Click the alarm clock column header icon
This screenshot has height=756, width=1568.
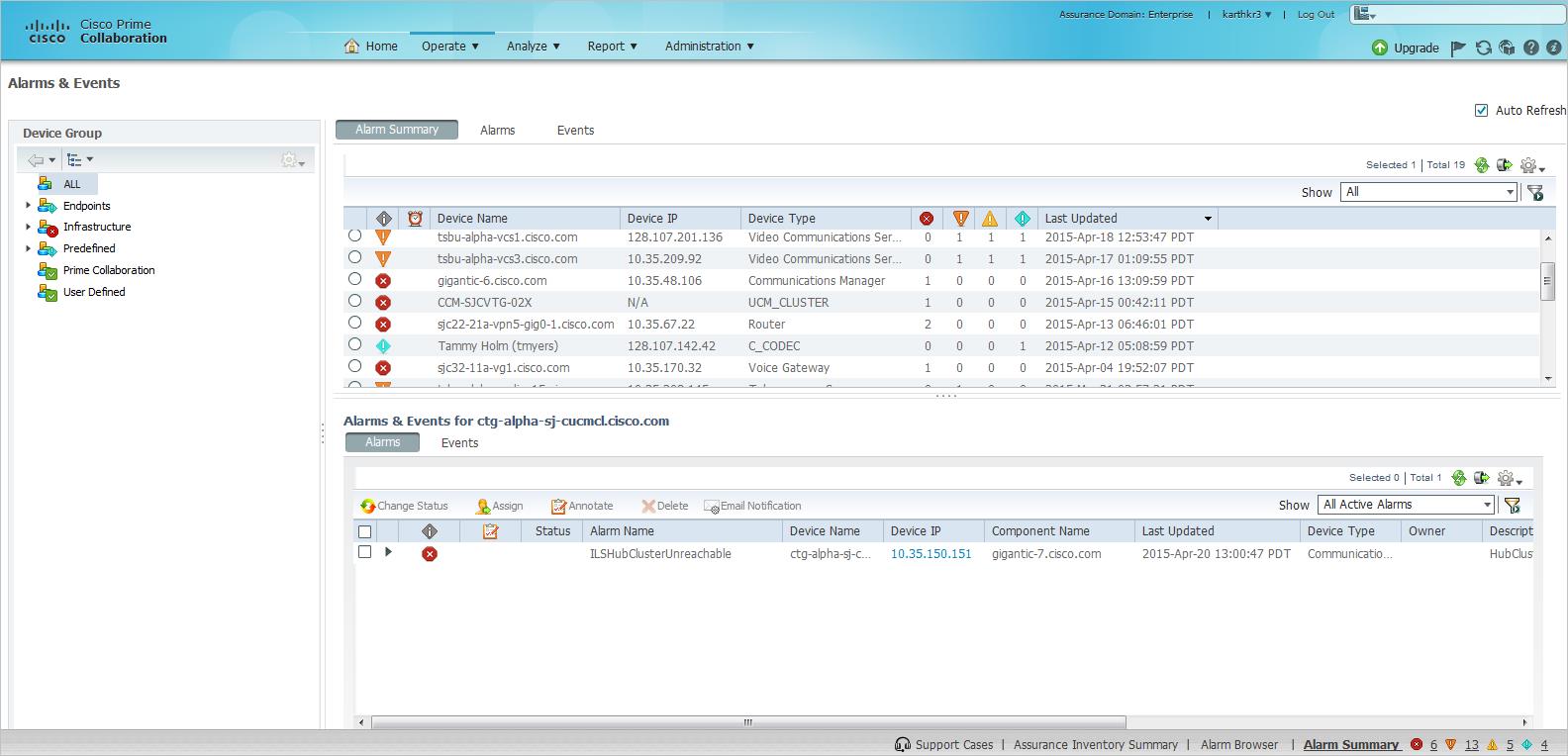[x=415, y=219]
